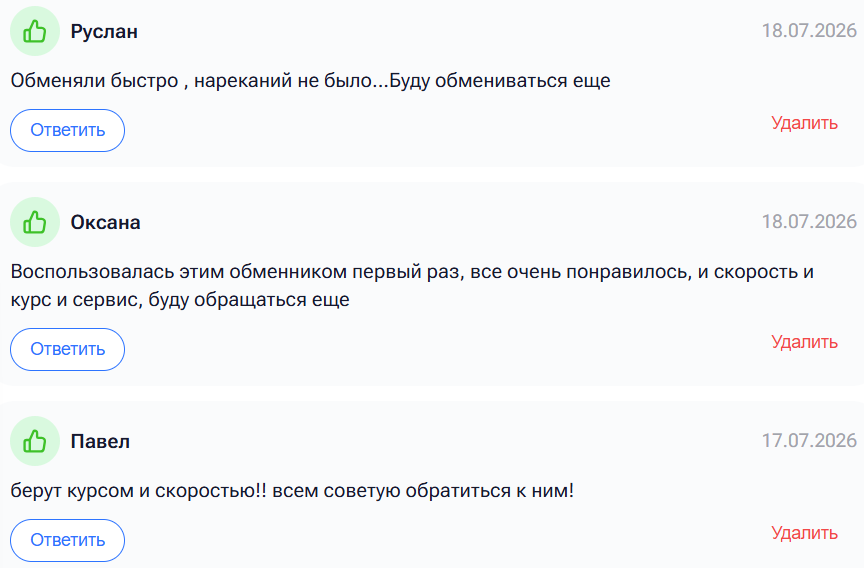Viewport: 864px width, 568px height.
Task: Delete Оксана's review via Удалить
Action: (x=804, y=342)
